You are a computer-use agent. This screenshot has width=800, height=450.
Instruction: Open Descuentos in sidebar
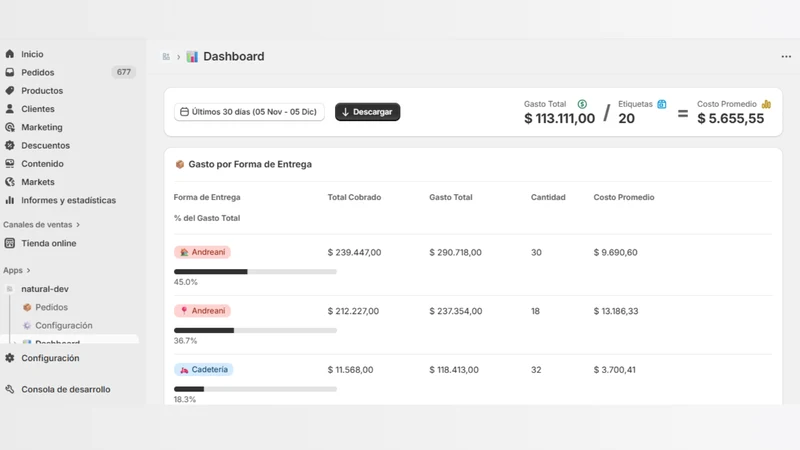click(x=45, y=145)
